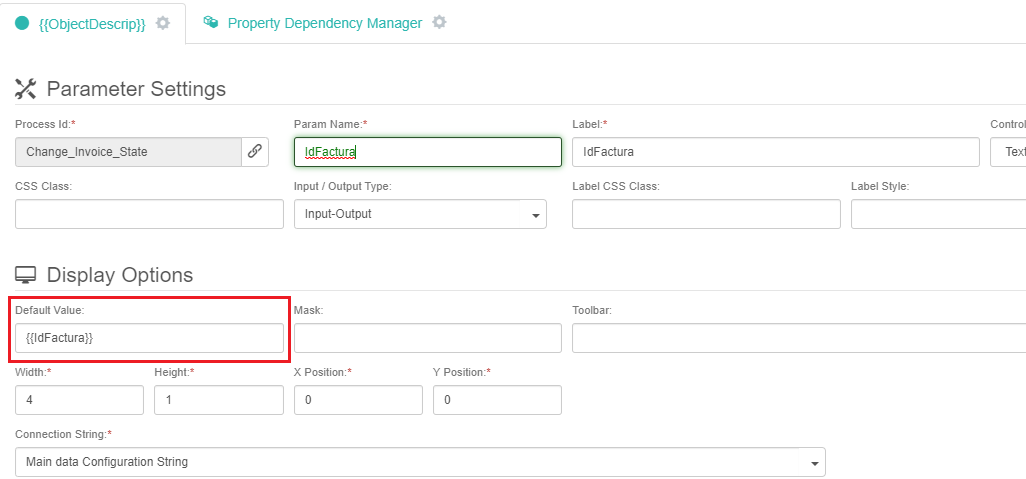Click the cubes icon on Property Dependency Manager tab
The image size is (1026, 479).
coord(210,22)
